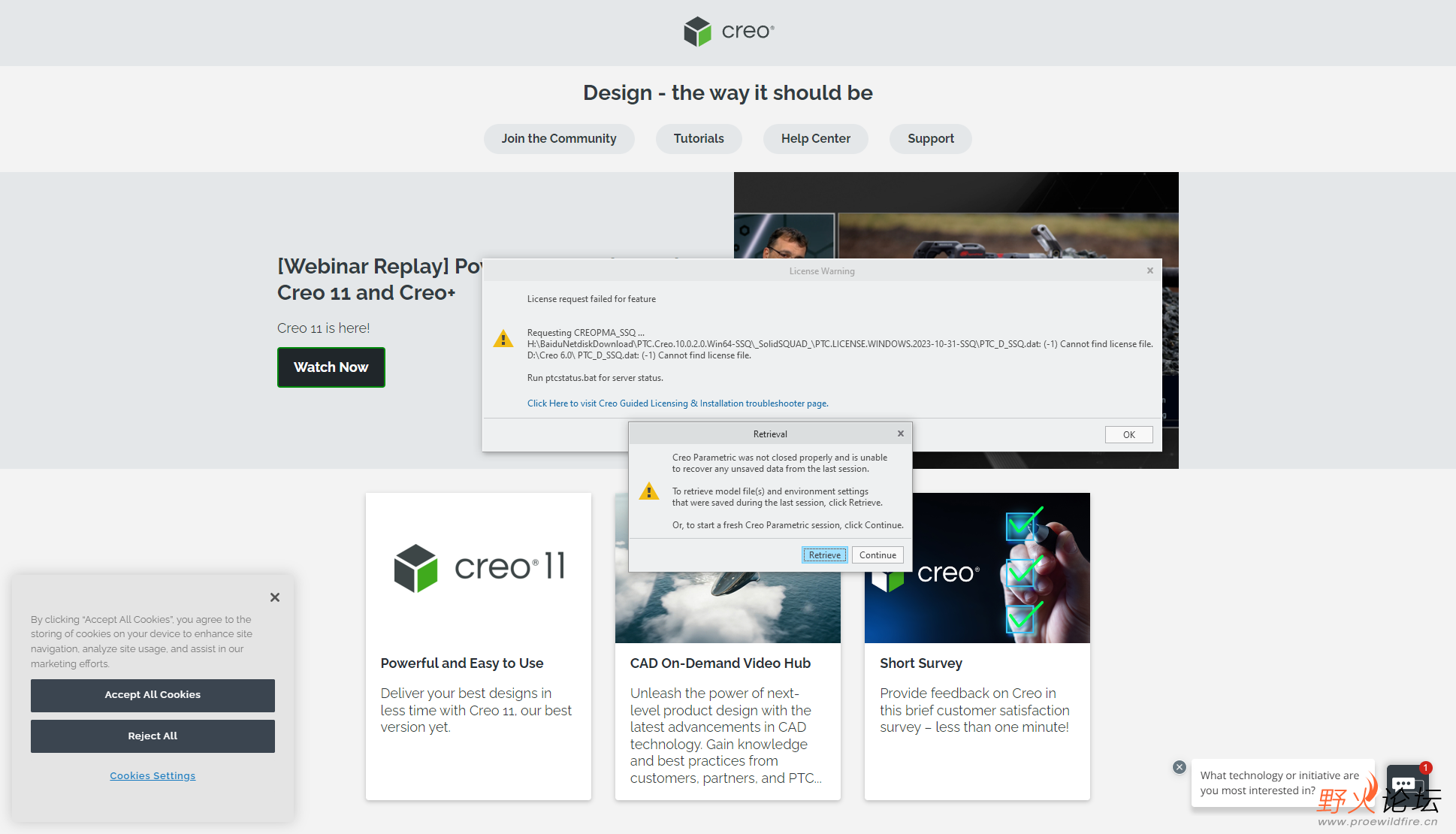The width and height of the screenshot is (1456, 834).
Task: Open the Tutorials link
Action: (x=699, y=139)
